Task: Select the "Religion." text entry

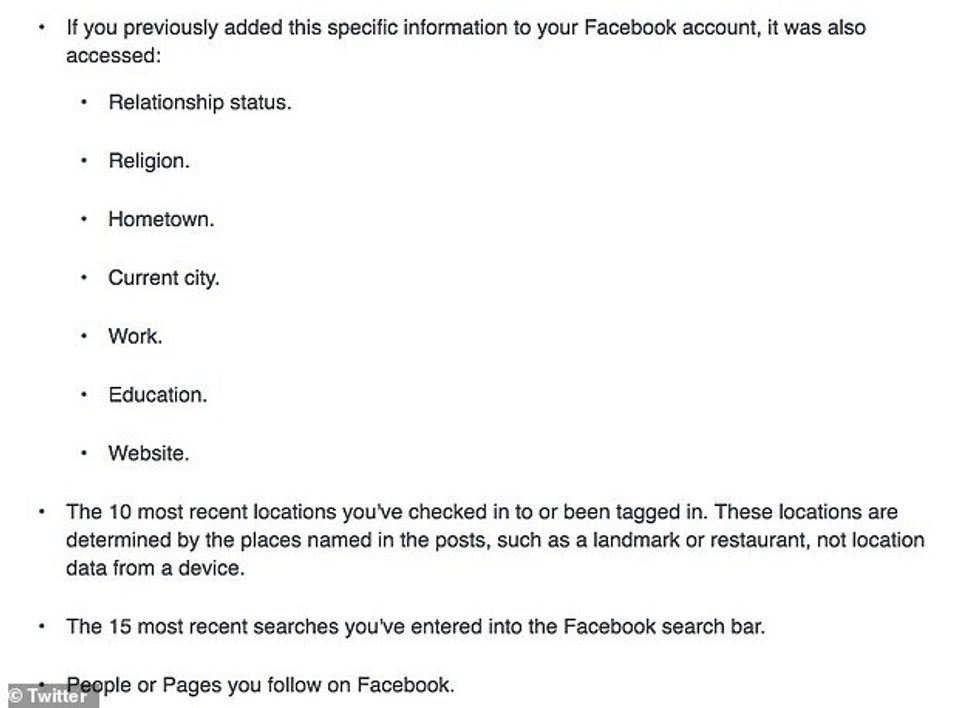Action: coord(148,161)
